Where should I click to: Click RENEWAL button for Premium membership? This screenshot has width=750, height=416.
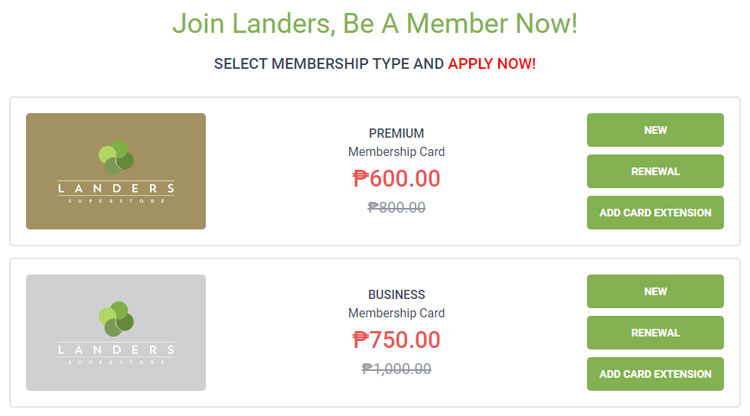(655, 171)
